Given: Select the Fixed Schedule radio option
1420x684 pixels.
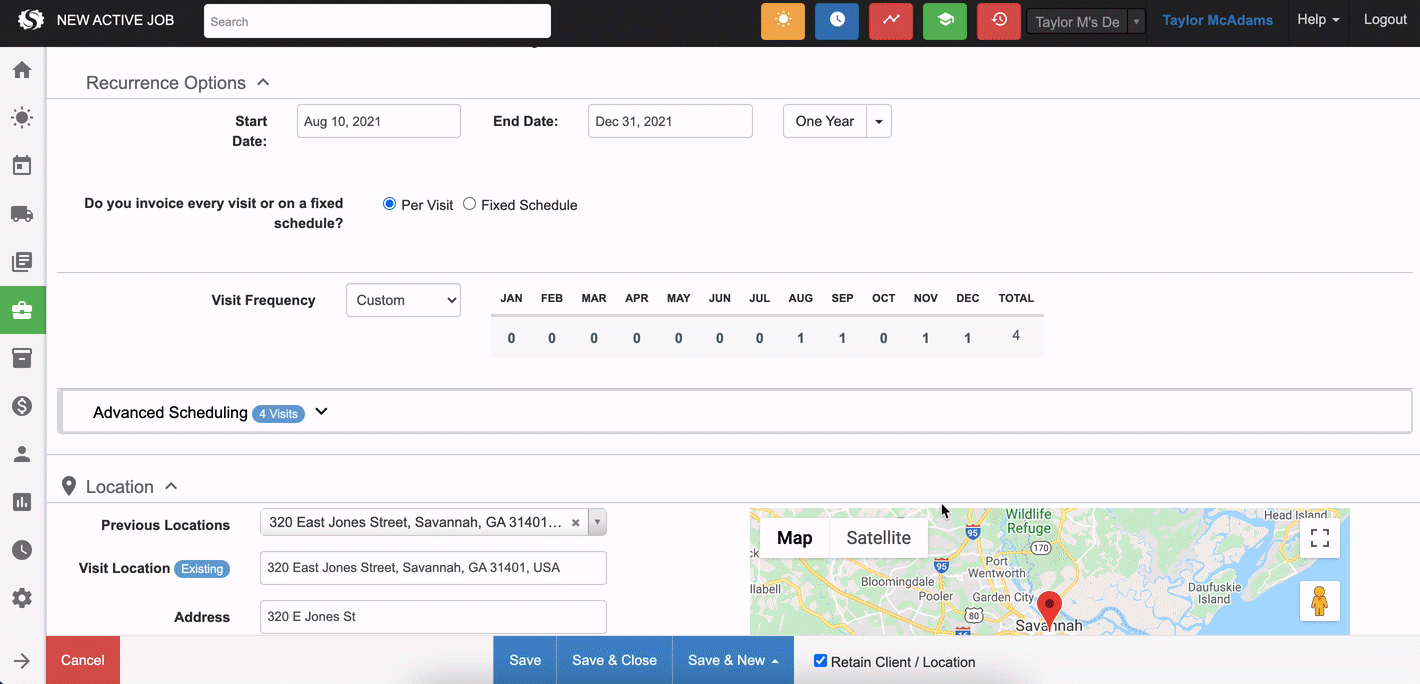Looking at the screenshot, I should pyautogui.click(x=469, y=204).
